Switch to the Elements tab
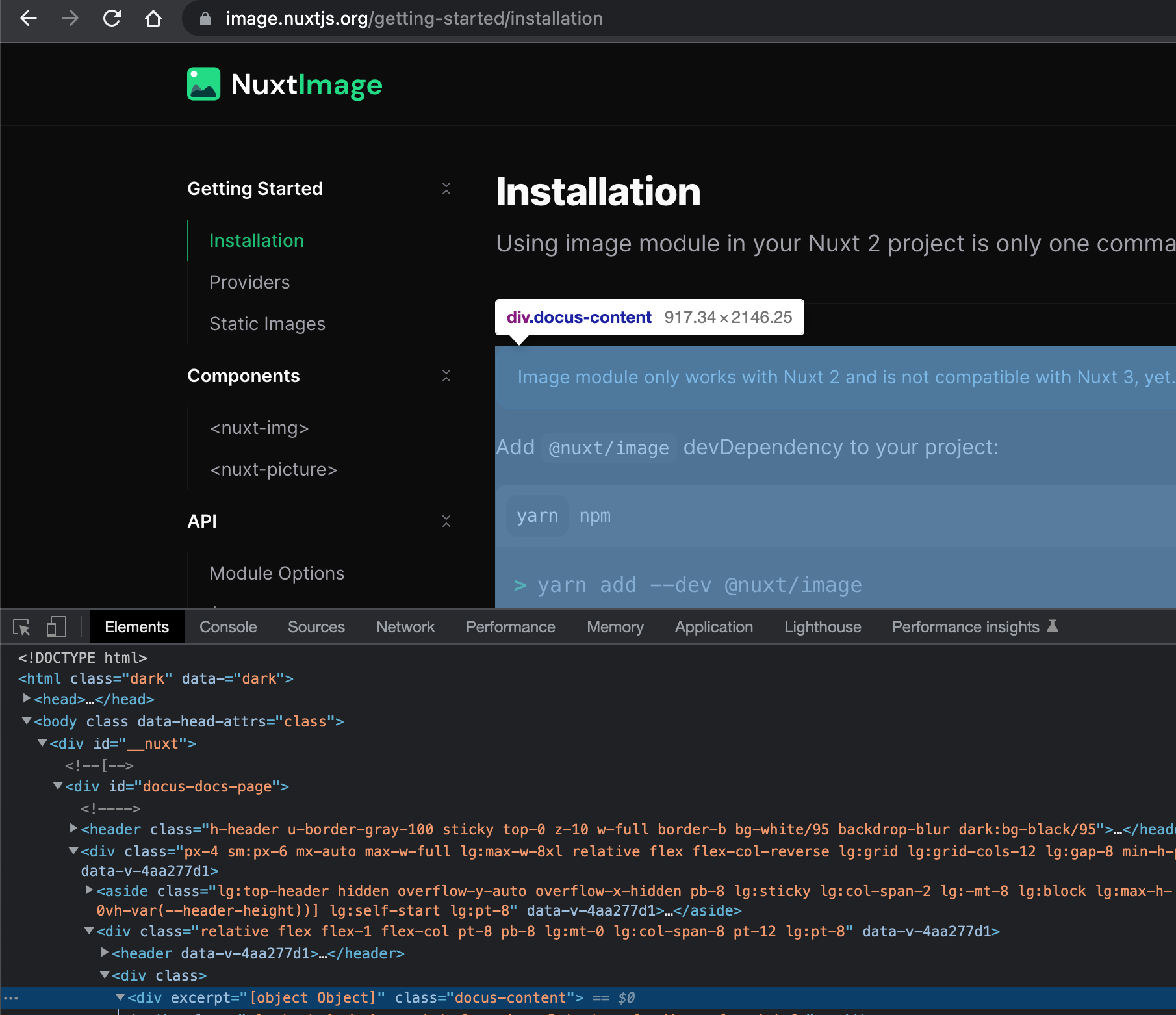This screenshot has height=1015, width=1176. 137,627
